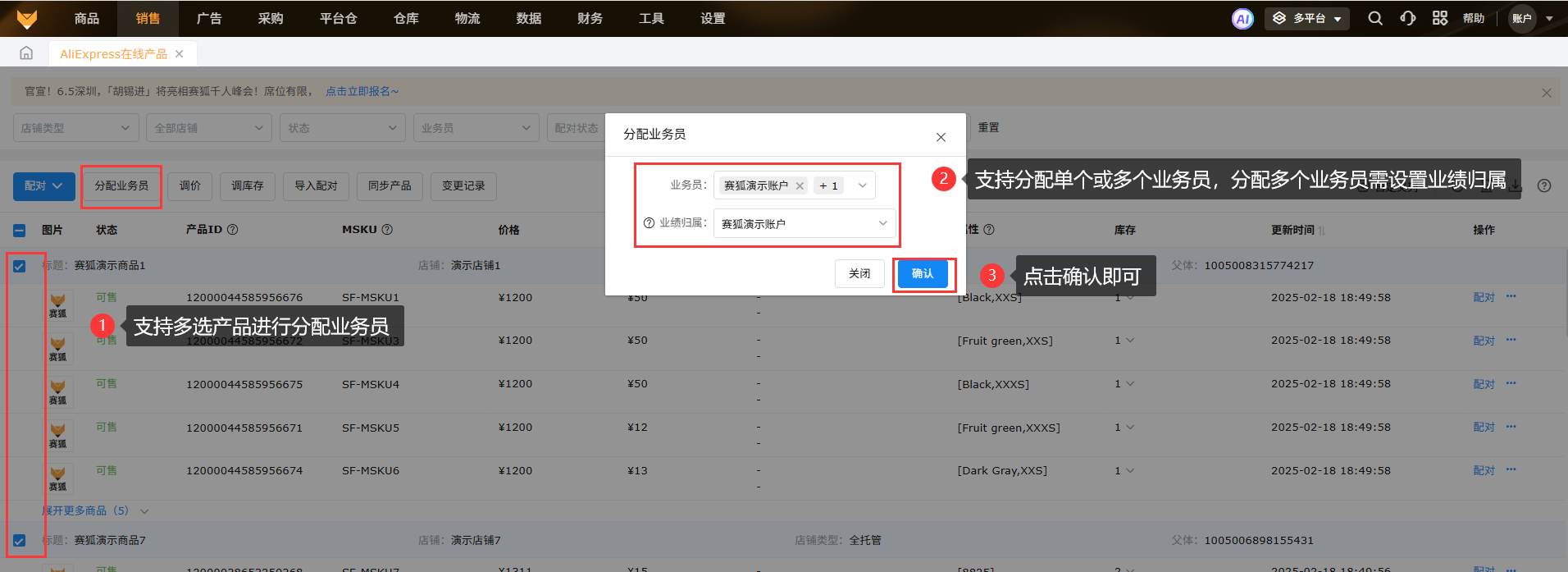Open the 多平台 platform switcher
This screenshot has width=1568, height=572.
tap(1308, 18)
